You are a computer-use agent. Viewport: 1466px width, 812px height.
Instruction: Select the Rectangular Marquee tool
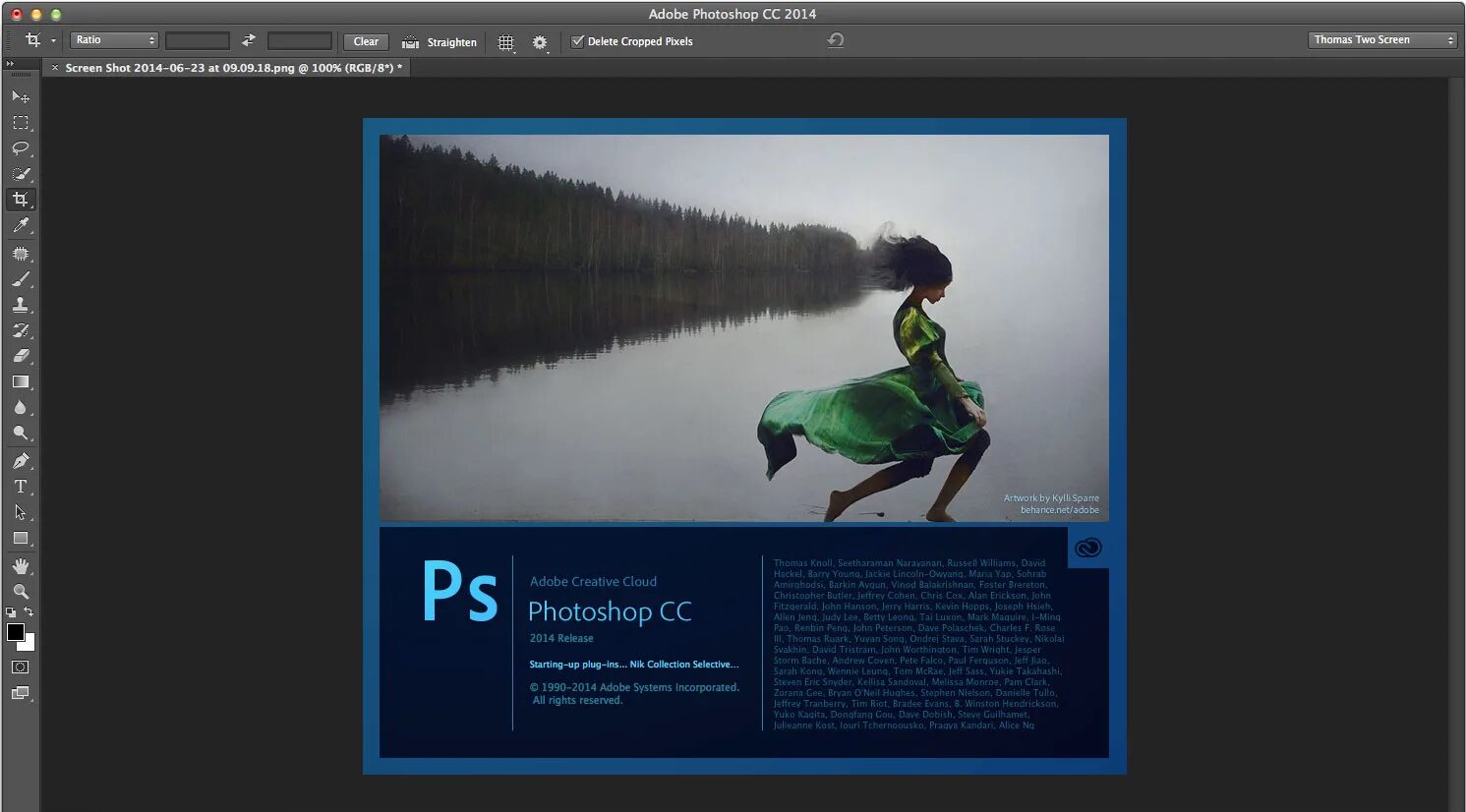tap(20, 123)
